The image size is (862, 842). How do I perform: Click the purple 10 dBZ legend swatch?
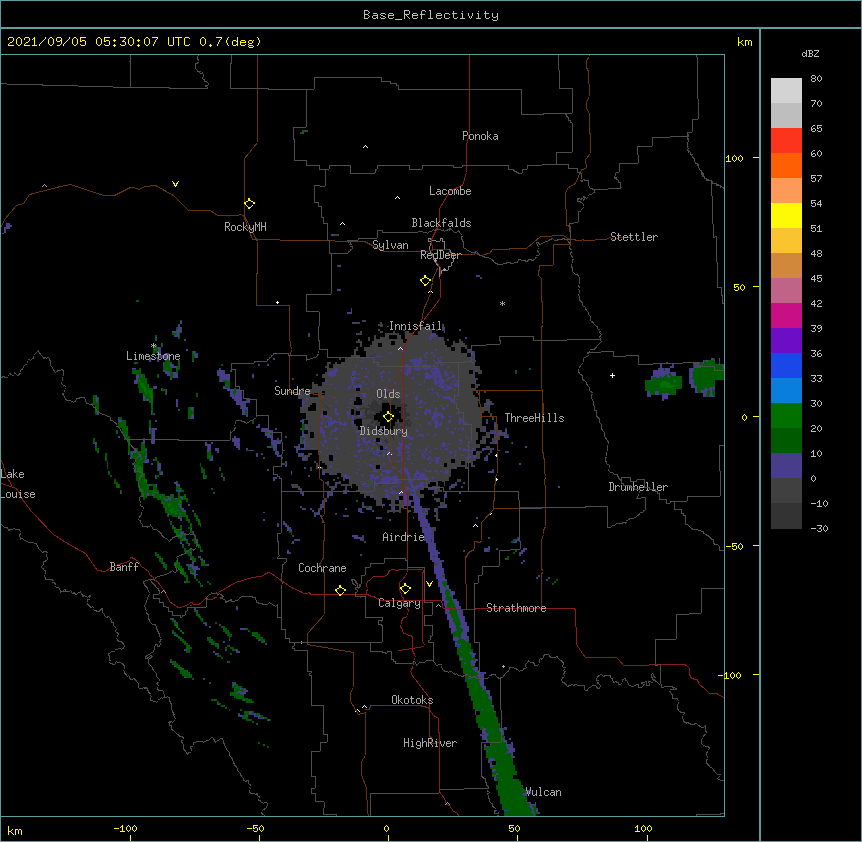tap(786, 466)
